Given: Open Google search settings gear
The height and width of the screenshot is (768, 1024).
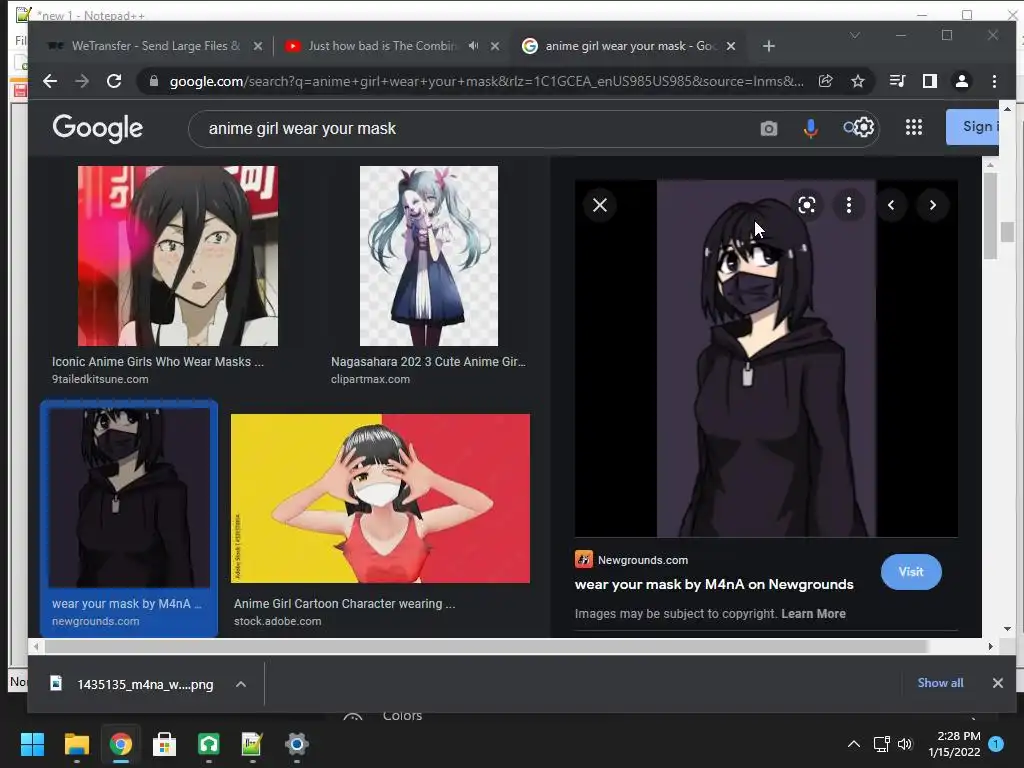Looking at the screenshot, I should 864,127.
